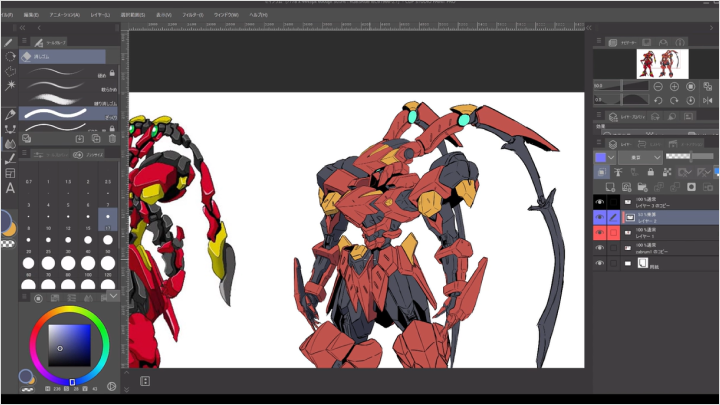
Task: Select brush size 17 preset
Action: tap(108, 219)
